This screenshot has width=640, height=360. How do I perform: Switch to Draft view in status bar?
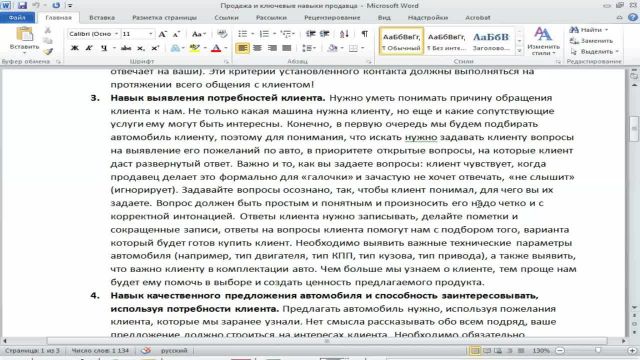521,350
